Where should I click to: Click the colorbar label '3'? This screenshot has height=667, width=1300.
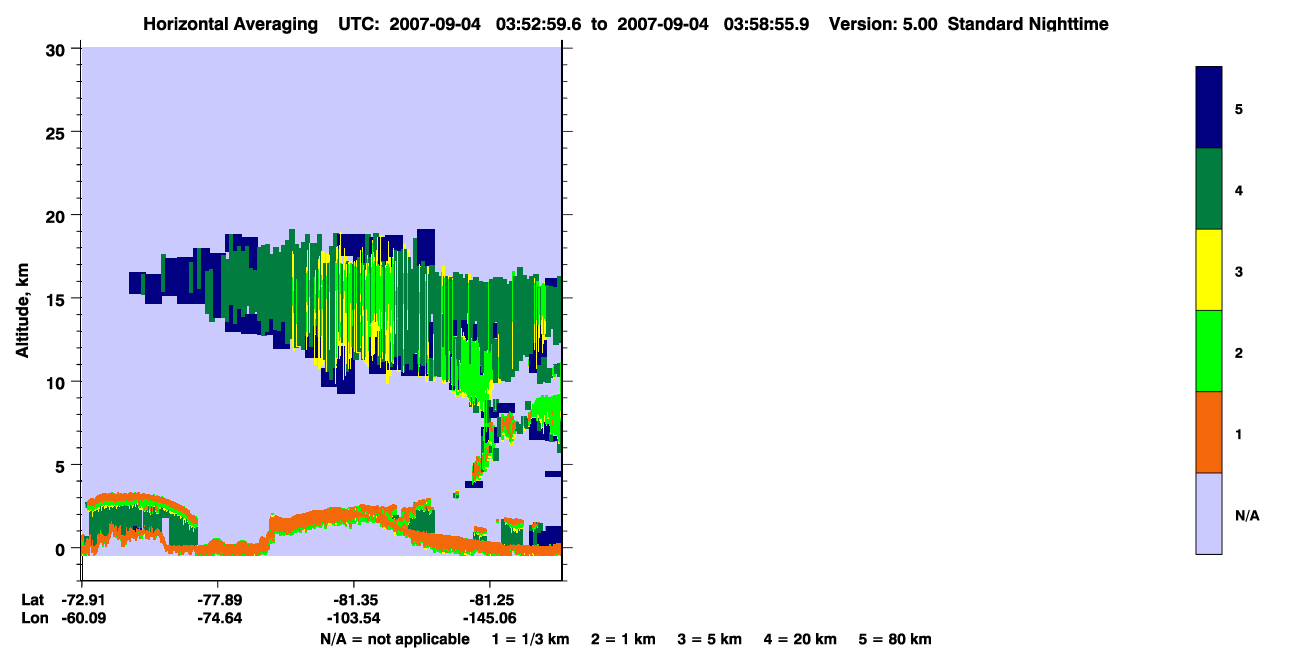tap(1239, 271)
